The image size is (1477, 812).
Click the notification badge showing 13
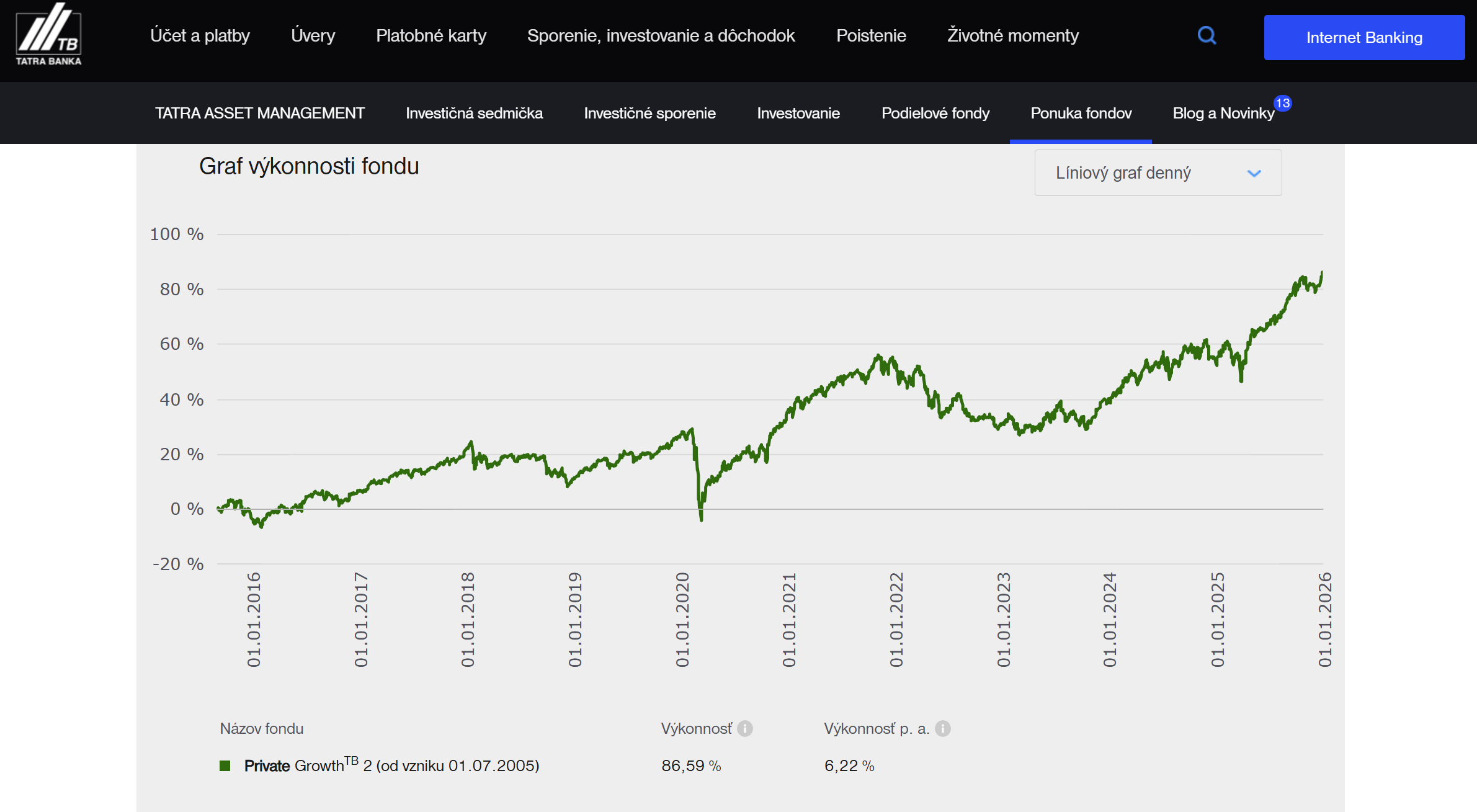point(1282,103)
